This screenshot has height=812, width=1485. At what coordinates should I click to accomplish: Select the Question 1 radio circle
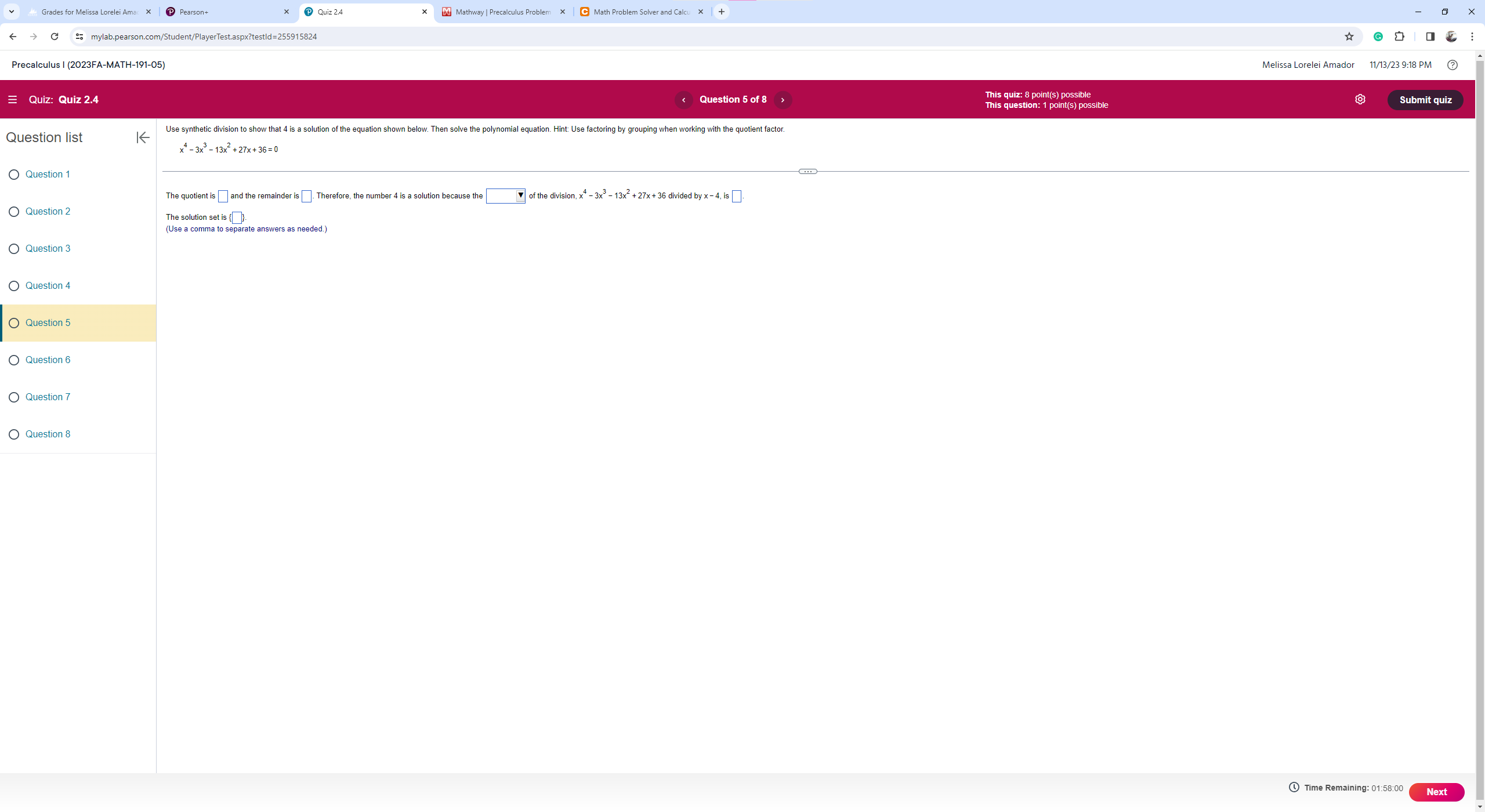pyautogui.click(x=14, y=175)
